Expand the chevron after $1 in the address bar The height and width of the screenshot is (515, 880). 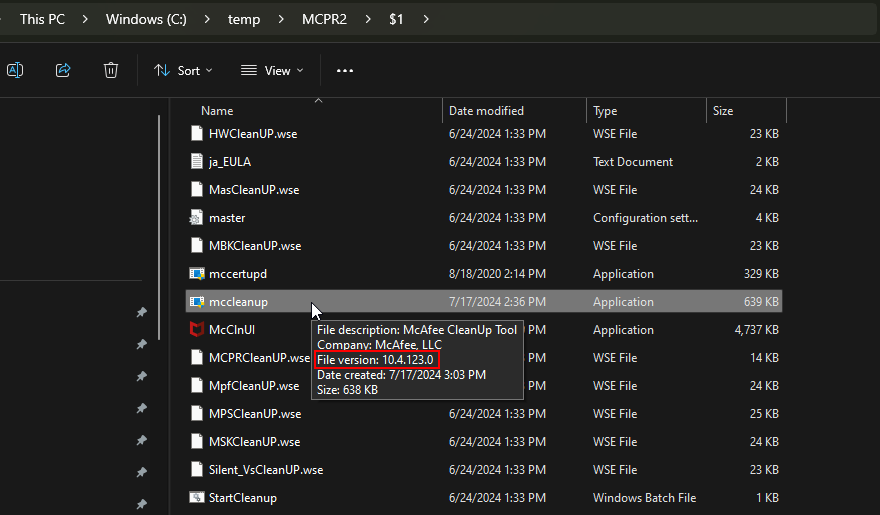coord(427,19)
